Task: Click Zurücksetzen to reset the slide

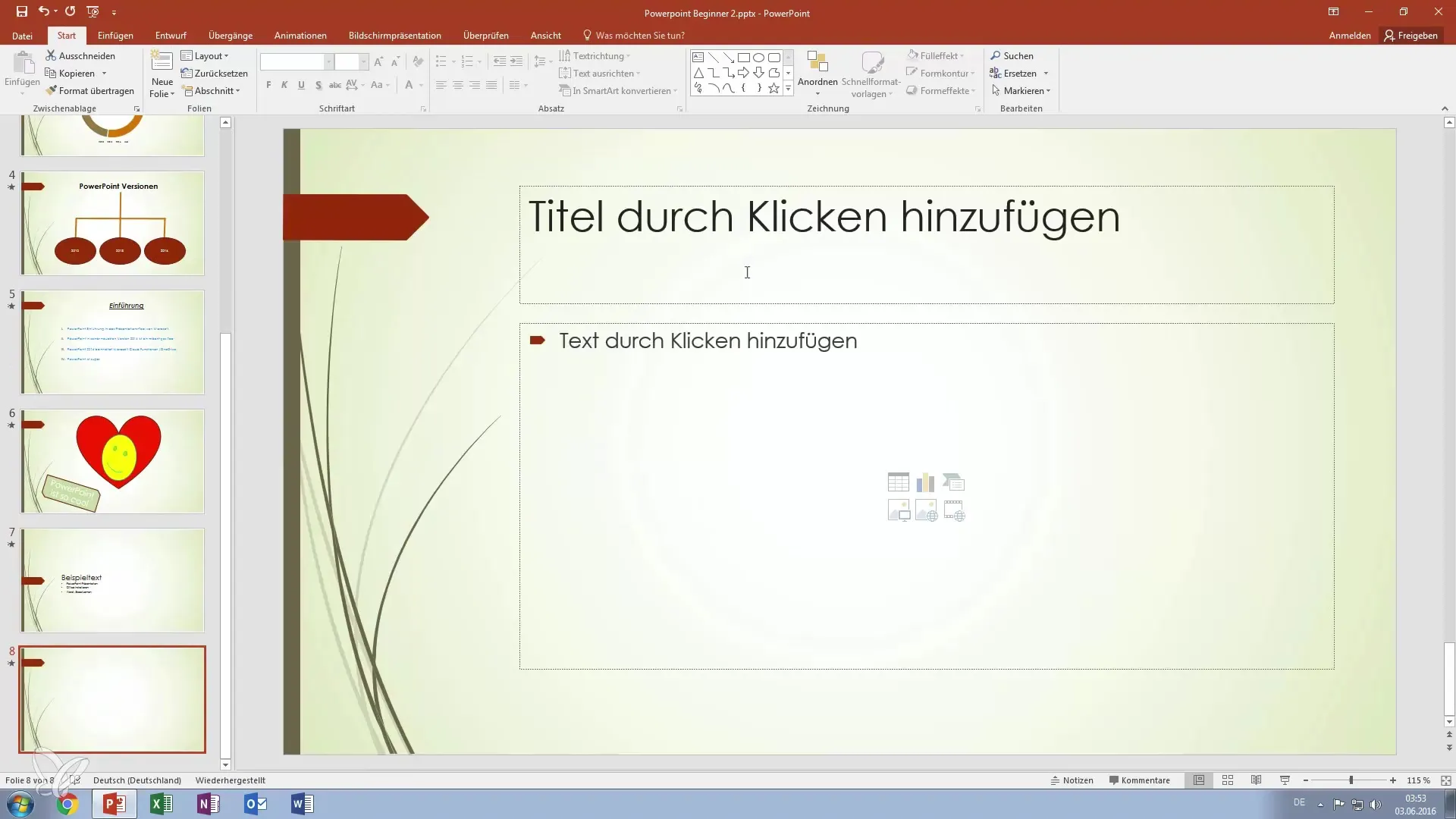Action: 215,74
